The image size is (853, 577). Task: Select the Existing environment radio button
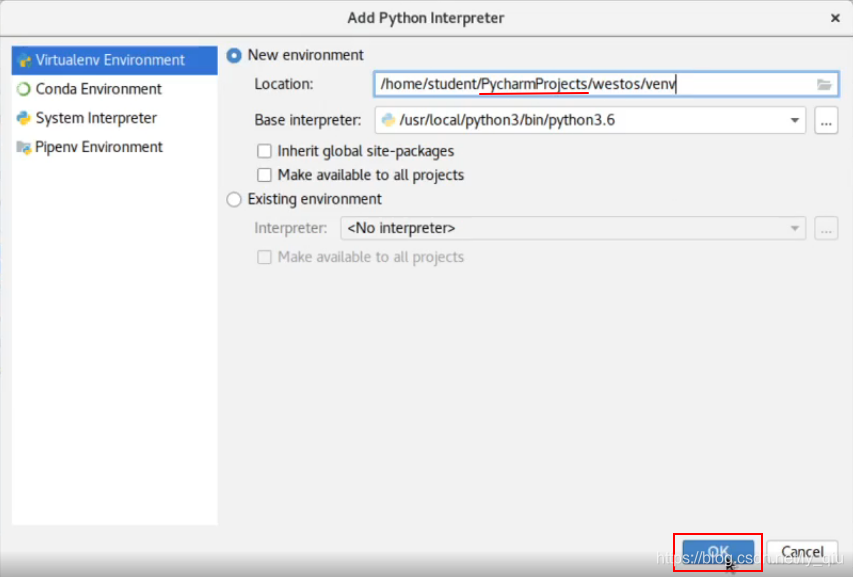(234, 200)
